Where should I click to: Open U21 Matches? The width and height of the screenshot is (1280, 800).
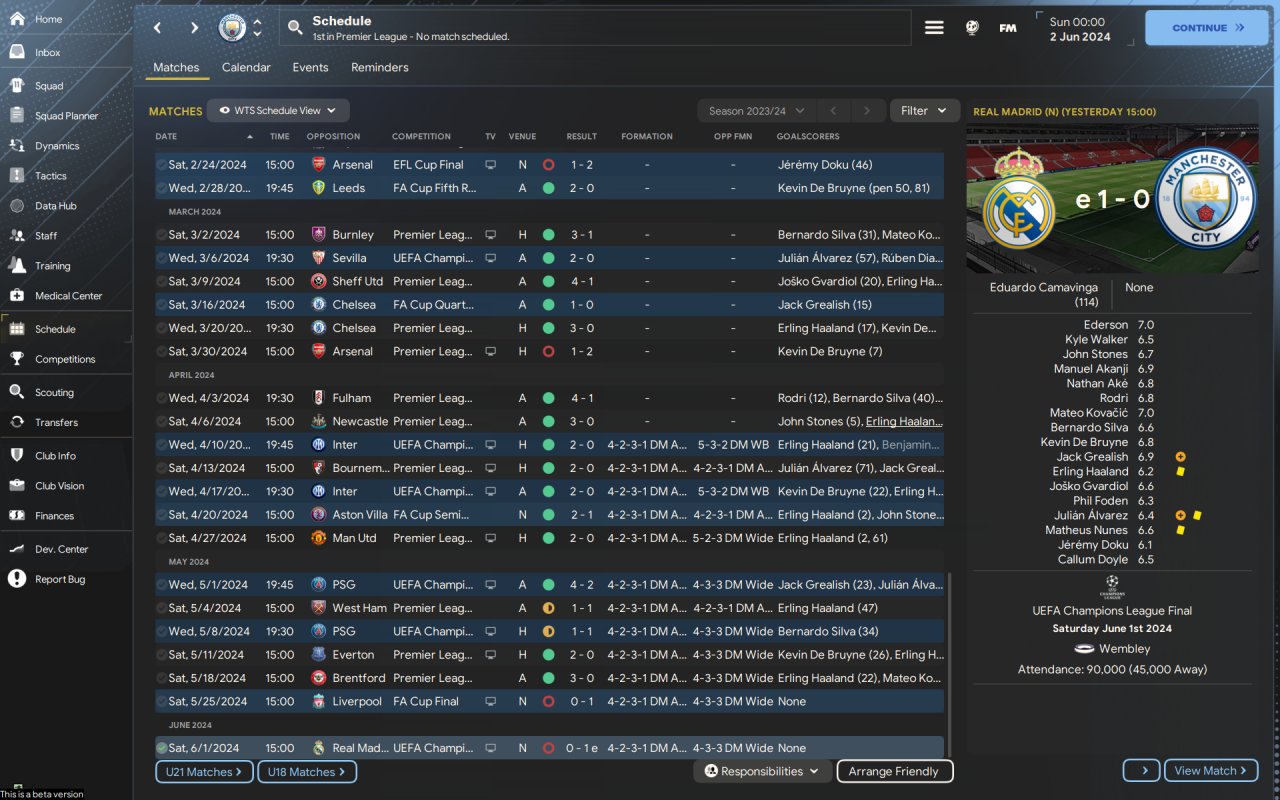204,772
